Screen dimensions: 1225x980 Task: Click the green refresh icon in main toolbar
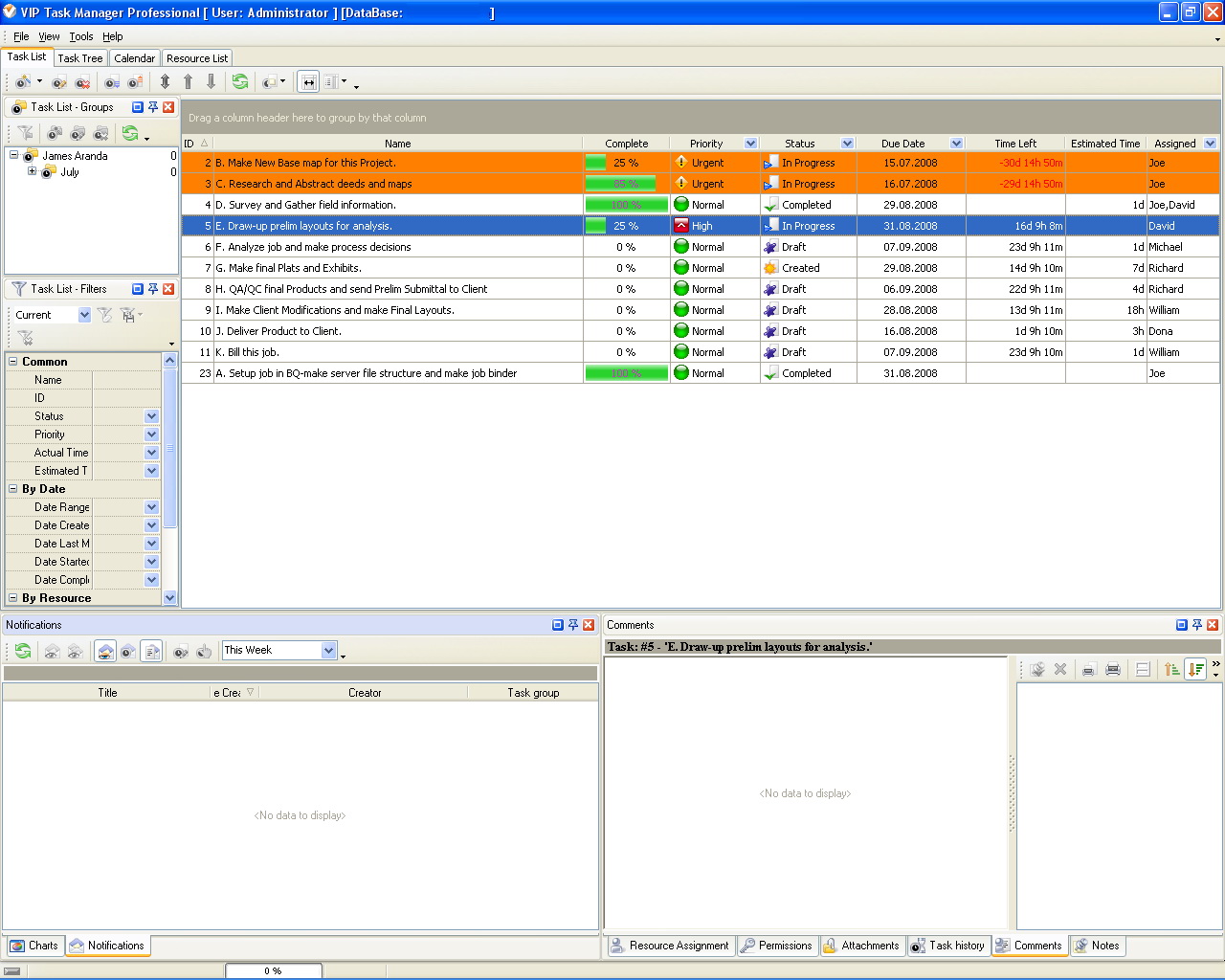click(240, 82)
